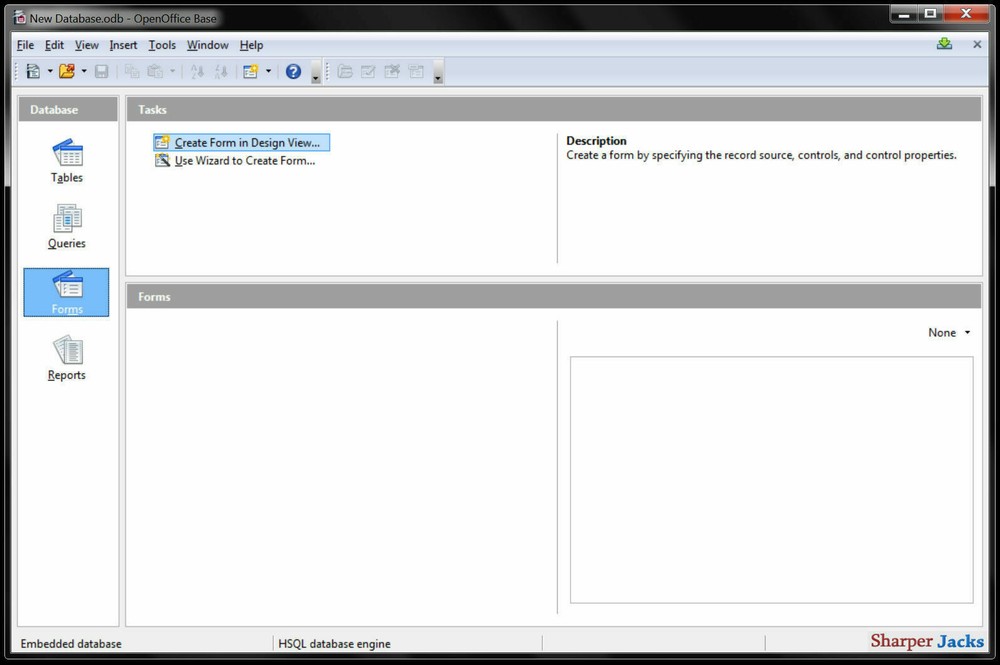
Task: Click the Save toolbar icon
Action: point(102,71)
